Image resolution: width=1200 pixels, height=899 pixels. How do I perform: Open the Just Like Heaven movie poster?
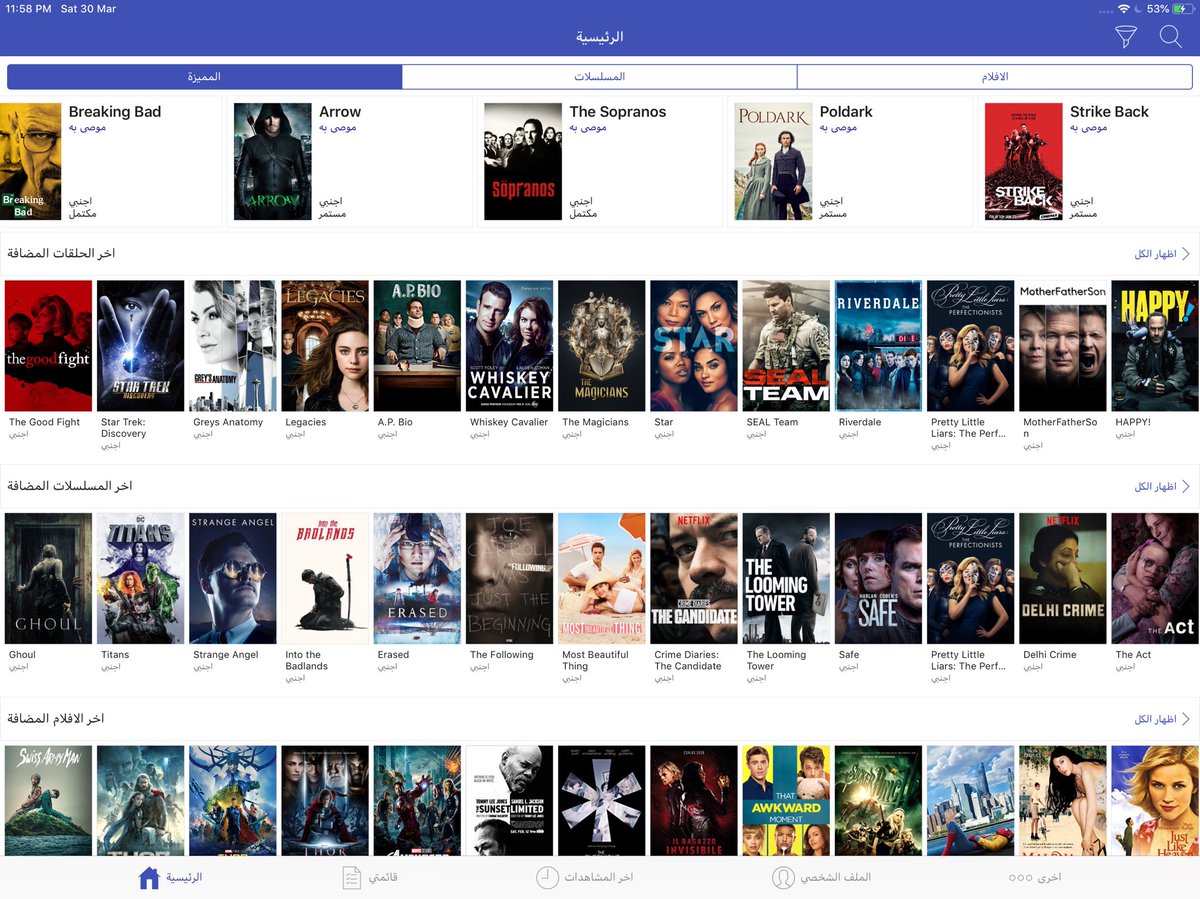click(x=1155, y=800)
